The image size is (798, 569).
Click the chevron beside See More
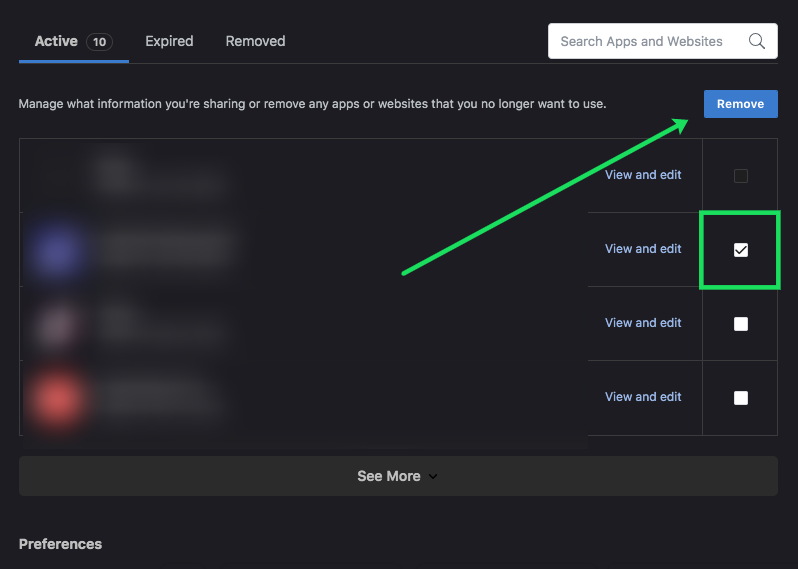tap(433, 477)
